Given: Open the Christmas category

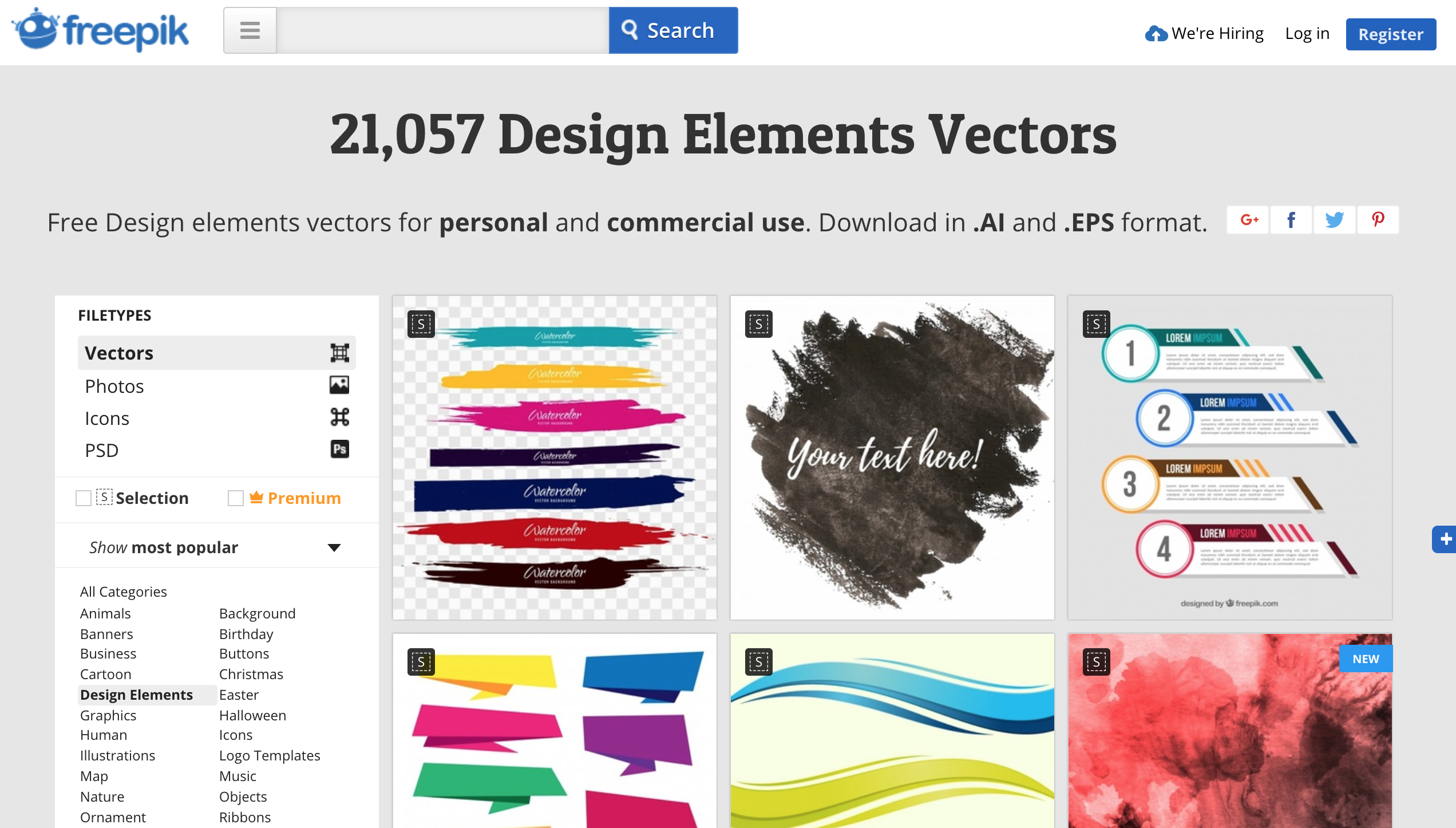Looking at the screenshot, I should pos(251,674).
